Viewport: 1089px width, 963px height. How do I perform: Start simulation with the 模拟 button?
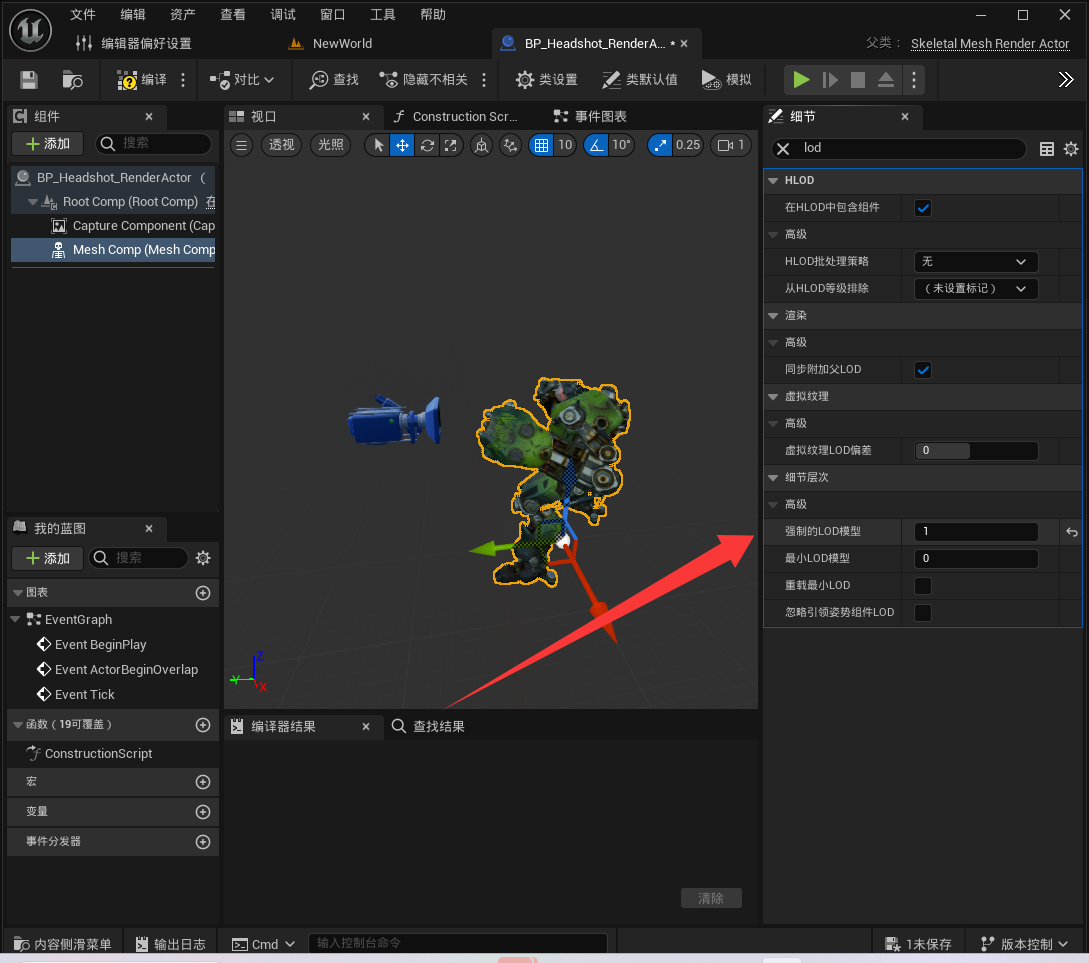coord(726,80)
